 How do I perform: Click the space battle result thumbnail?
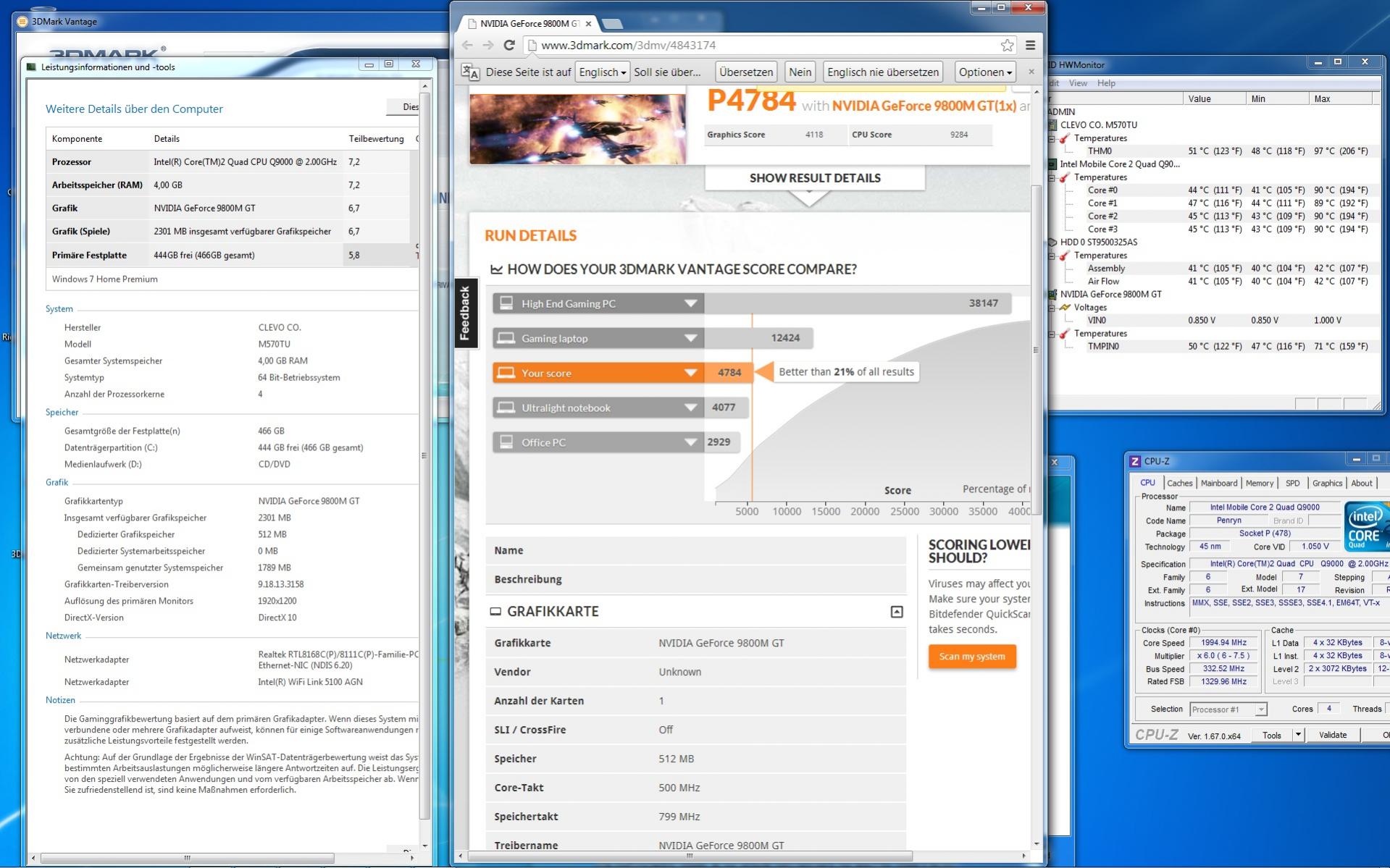pos(577,127)
